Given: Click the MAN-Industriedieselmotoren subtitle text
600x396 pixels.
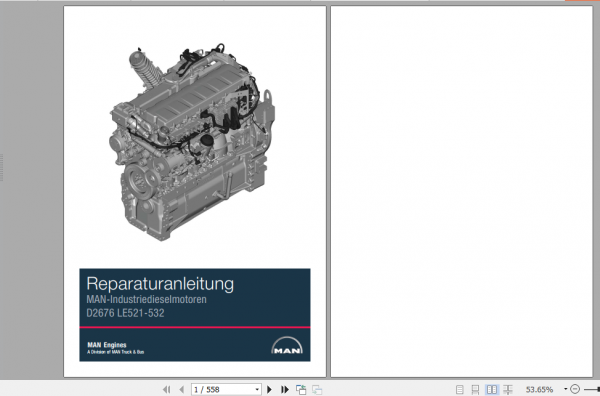Looking at the screenshot, I should 147,299.
